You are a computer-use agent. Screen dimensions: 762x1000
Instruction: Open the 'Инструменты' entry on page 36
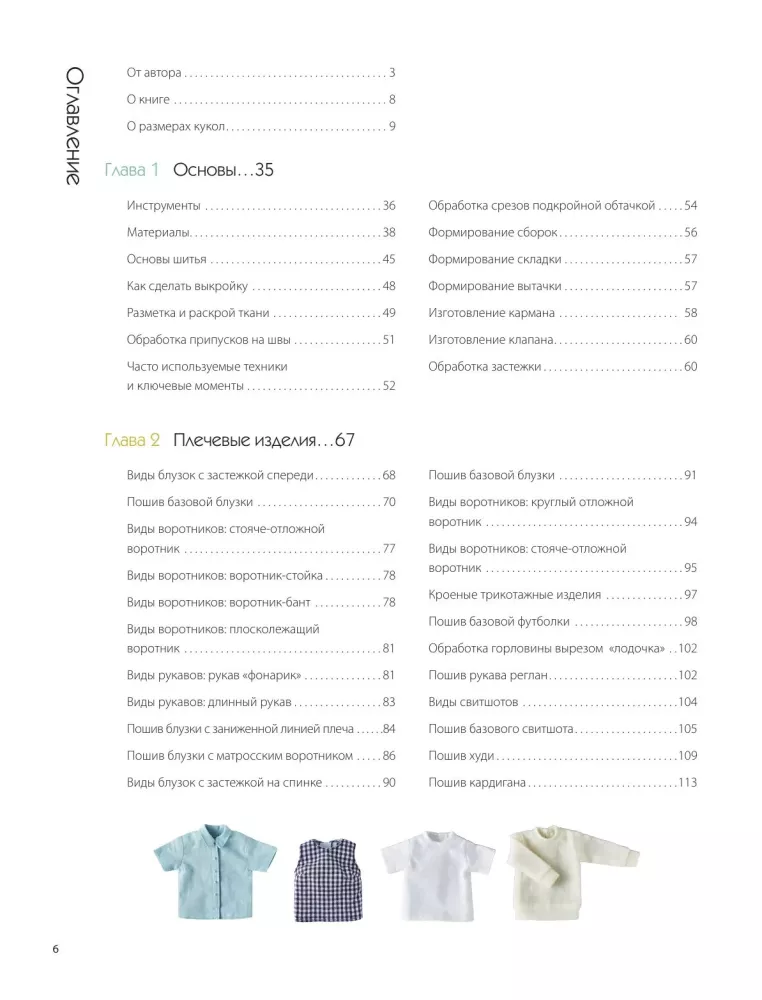point(261,206)
